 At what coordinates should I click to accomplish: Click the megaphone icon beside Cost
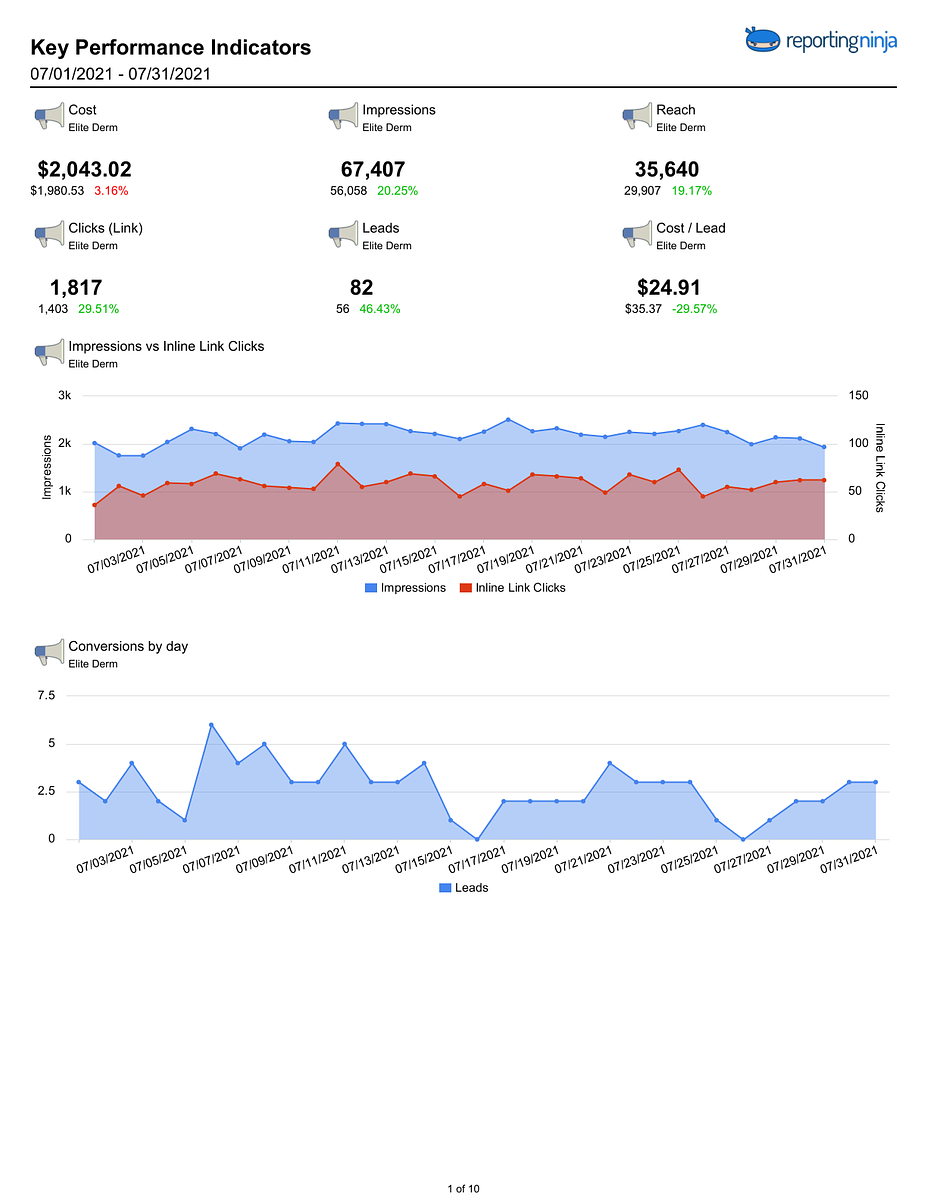[x=49, y=117]
